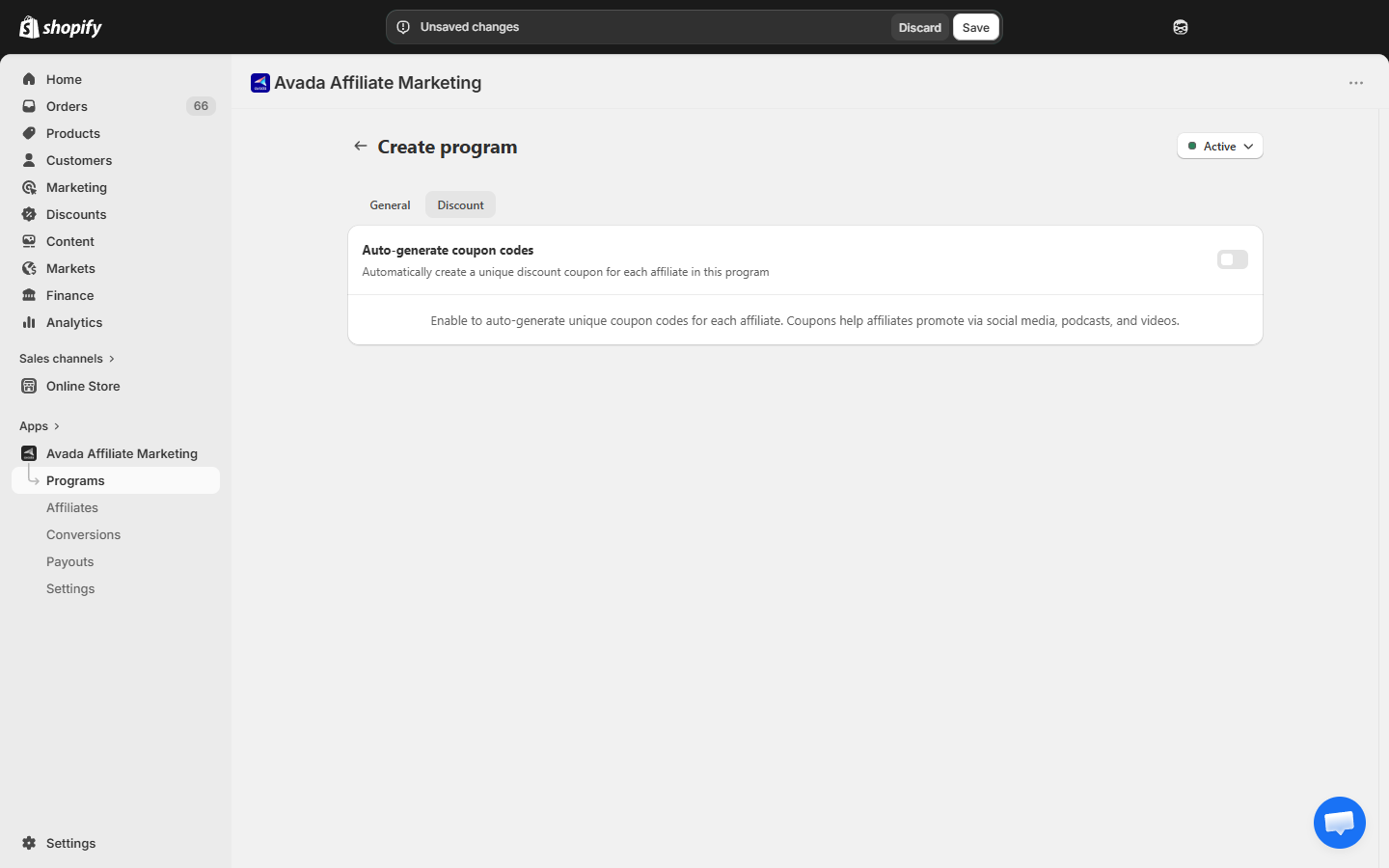Navigate to Customers
The height and width of the screenshot is (868, 1389).
click(79, 160)
